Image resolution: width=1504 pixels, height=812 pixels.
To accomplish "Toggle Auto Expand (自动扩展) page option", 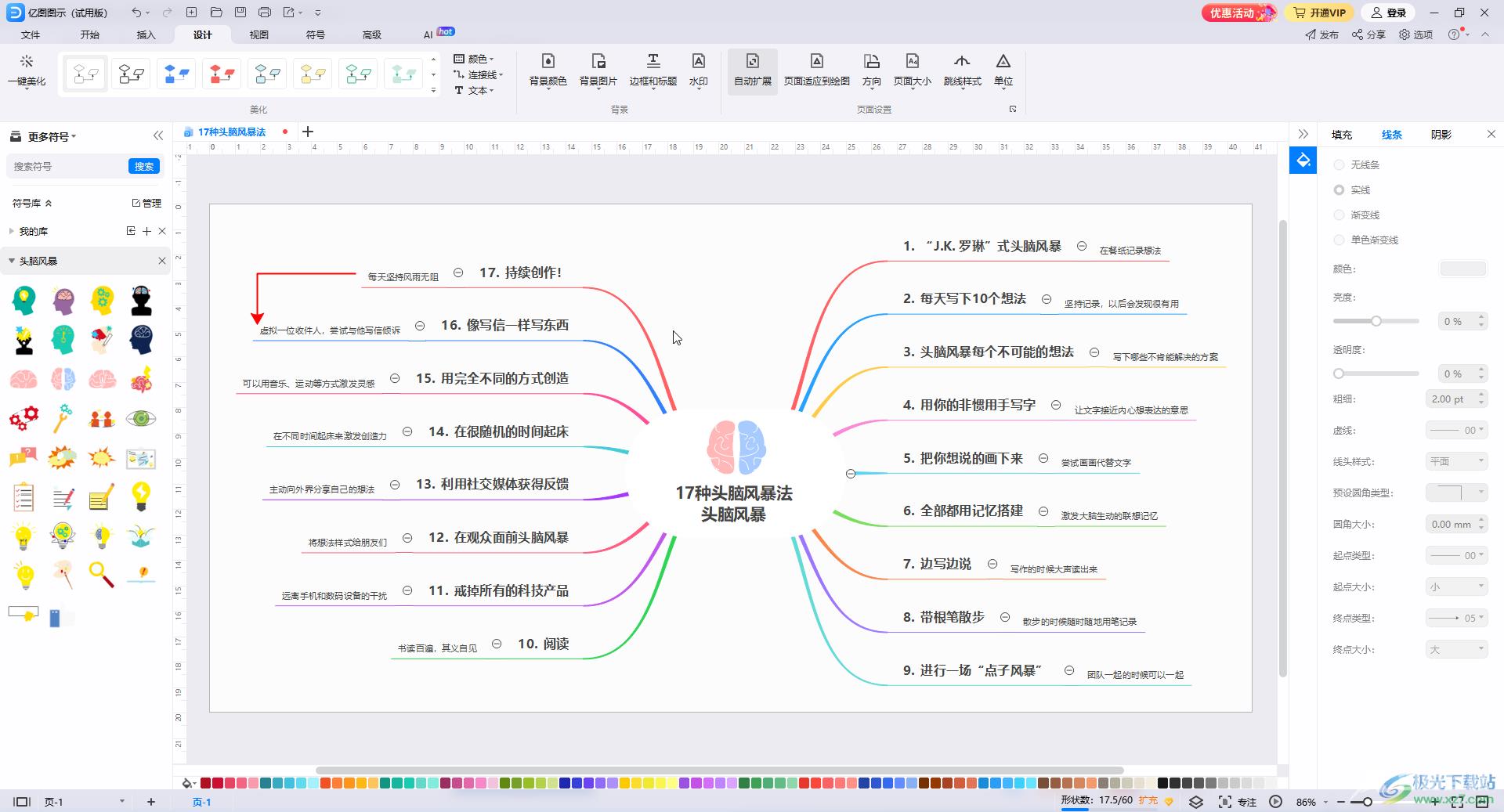I will click(x=752, y=70).
